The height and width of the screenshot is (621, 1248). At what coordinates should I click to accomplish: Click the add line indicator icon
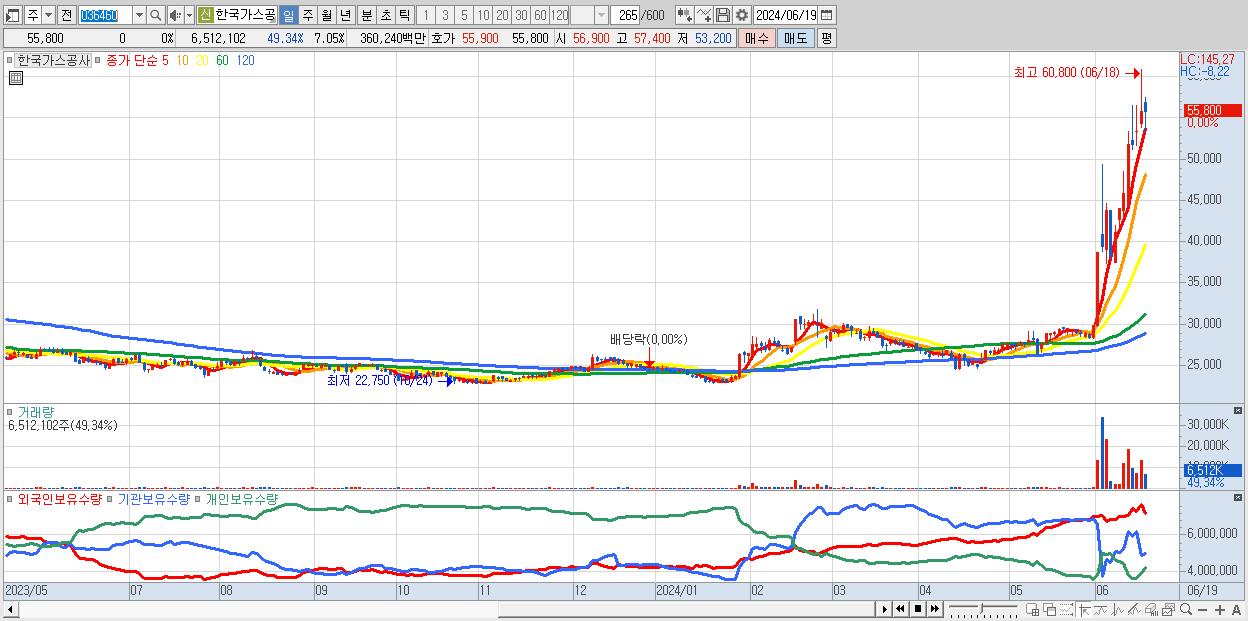[x=704, y=15]
